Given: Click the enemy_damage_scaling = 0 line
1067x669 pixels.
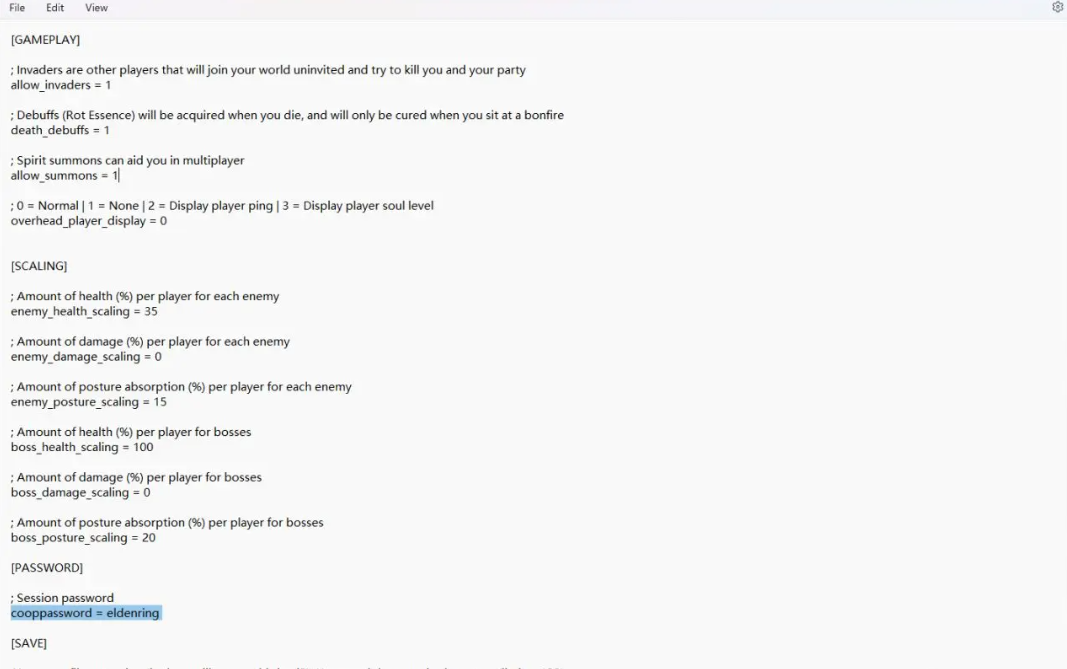Looking at the screenshot, I should (x=86, y=357).
